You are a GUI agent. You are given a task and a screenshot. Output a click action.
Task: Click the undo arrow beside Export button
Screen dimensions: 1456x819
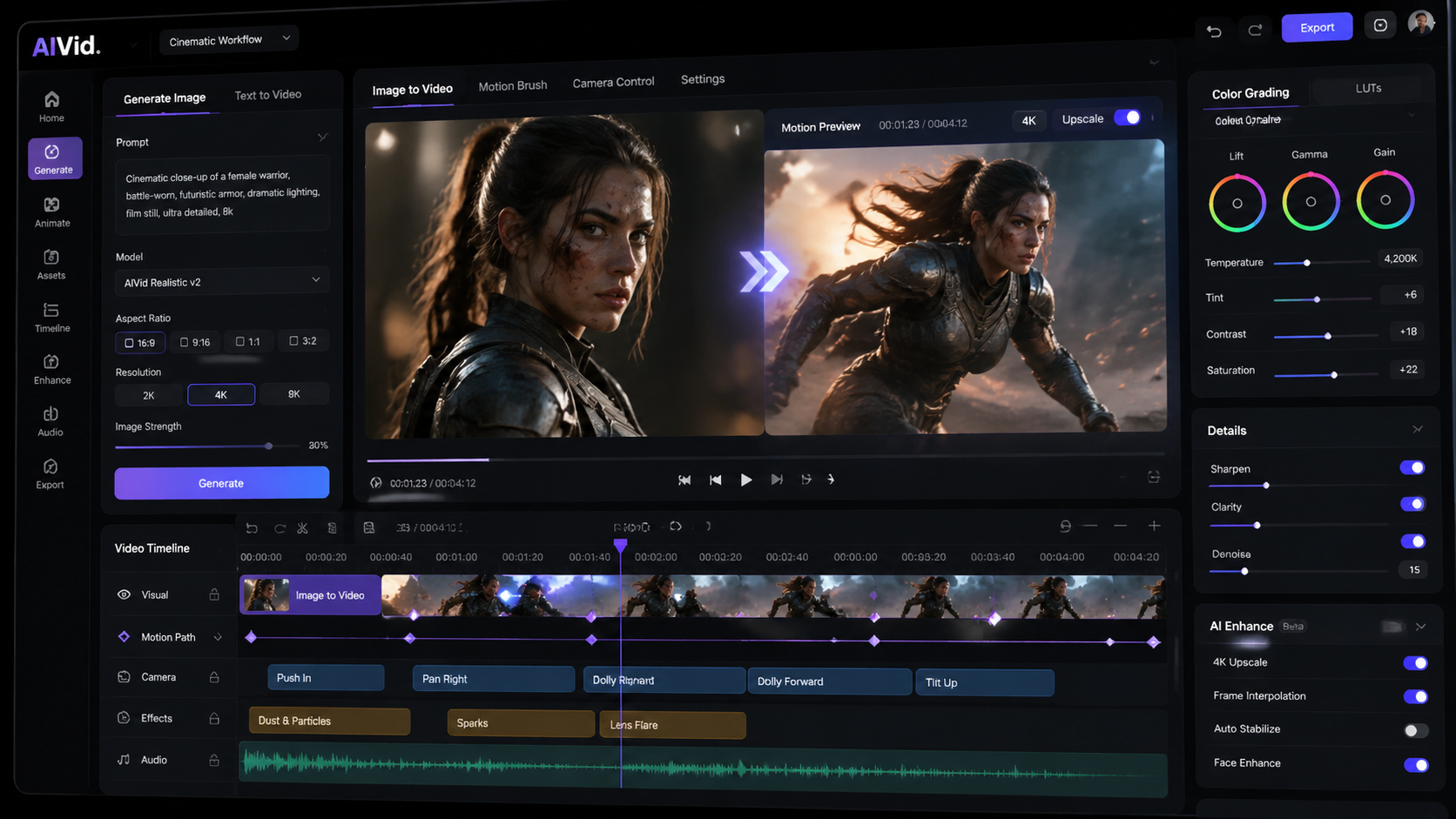point(1214,30)
